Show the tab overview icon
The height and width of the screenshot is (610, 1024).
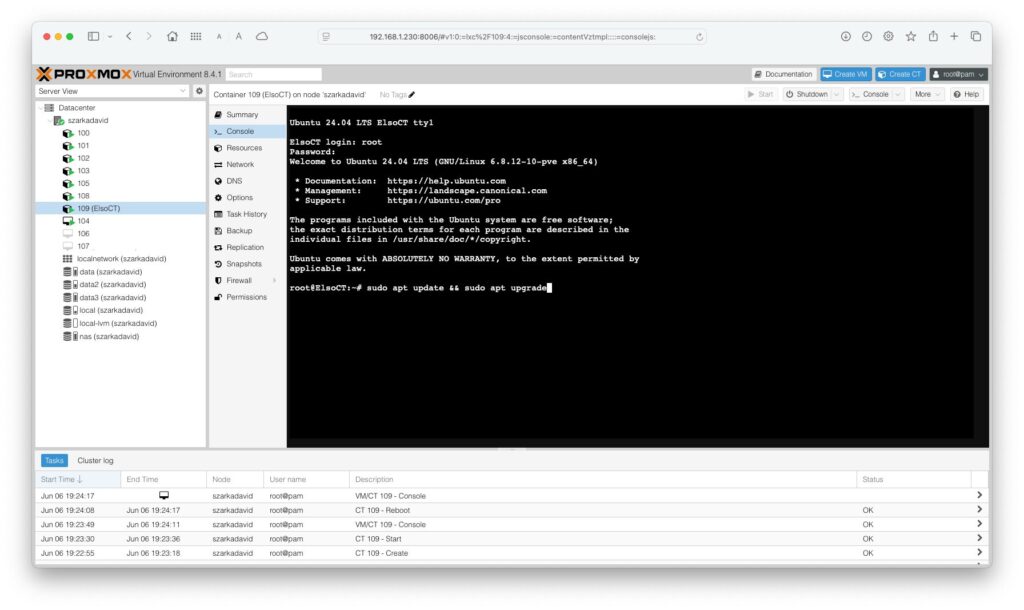coord(976,37)
